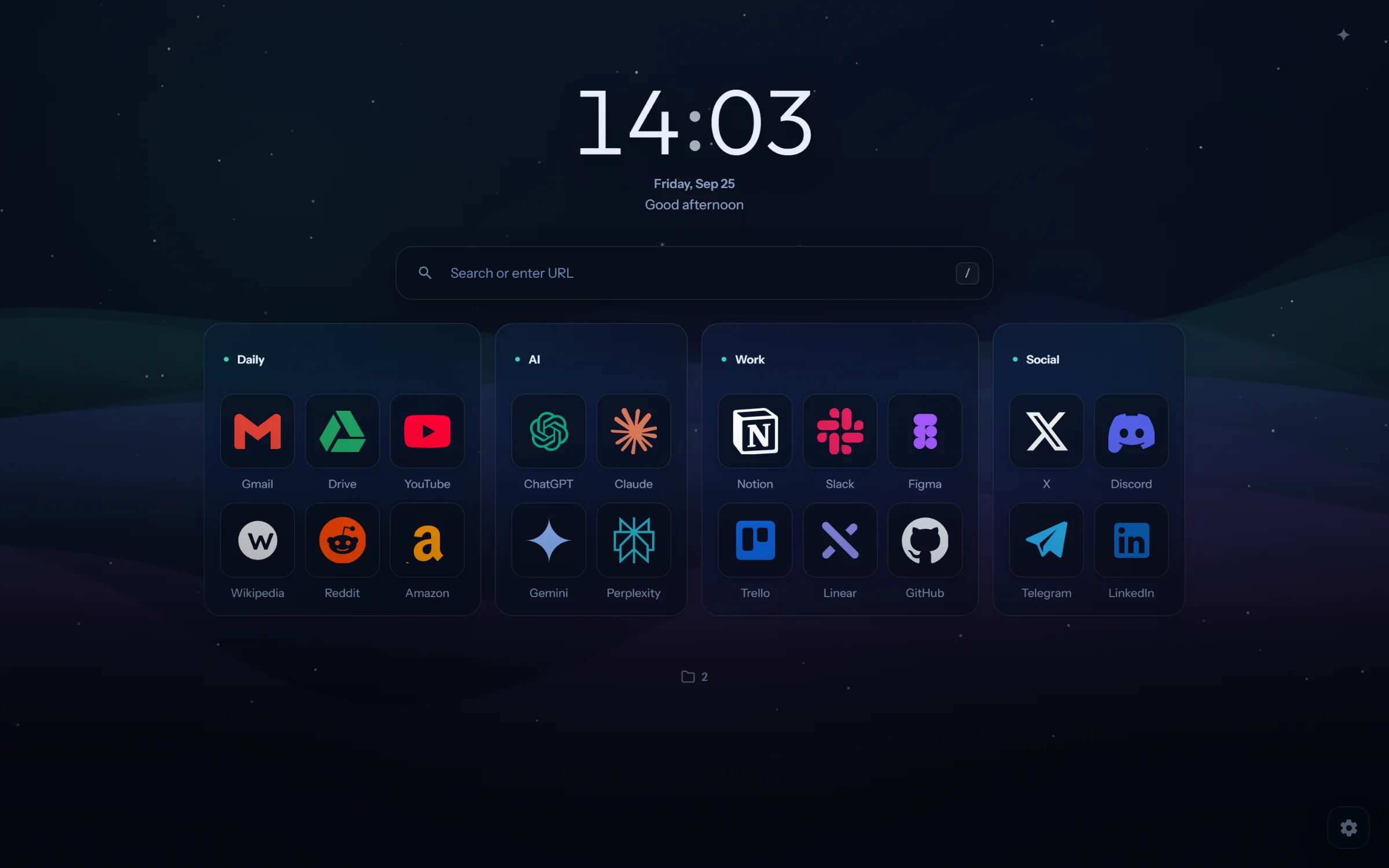Open the X shortcut
The height and width of the screenshot is (868, 1389).
[1046, 431]
